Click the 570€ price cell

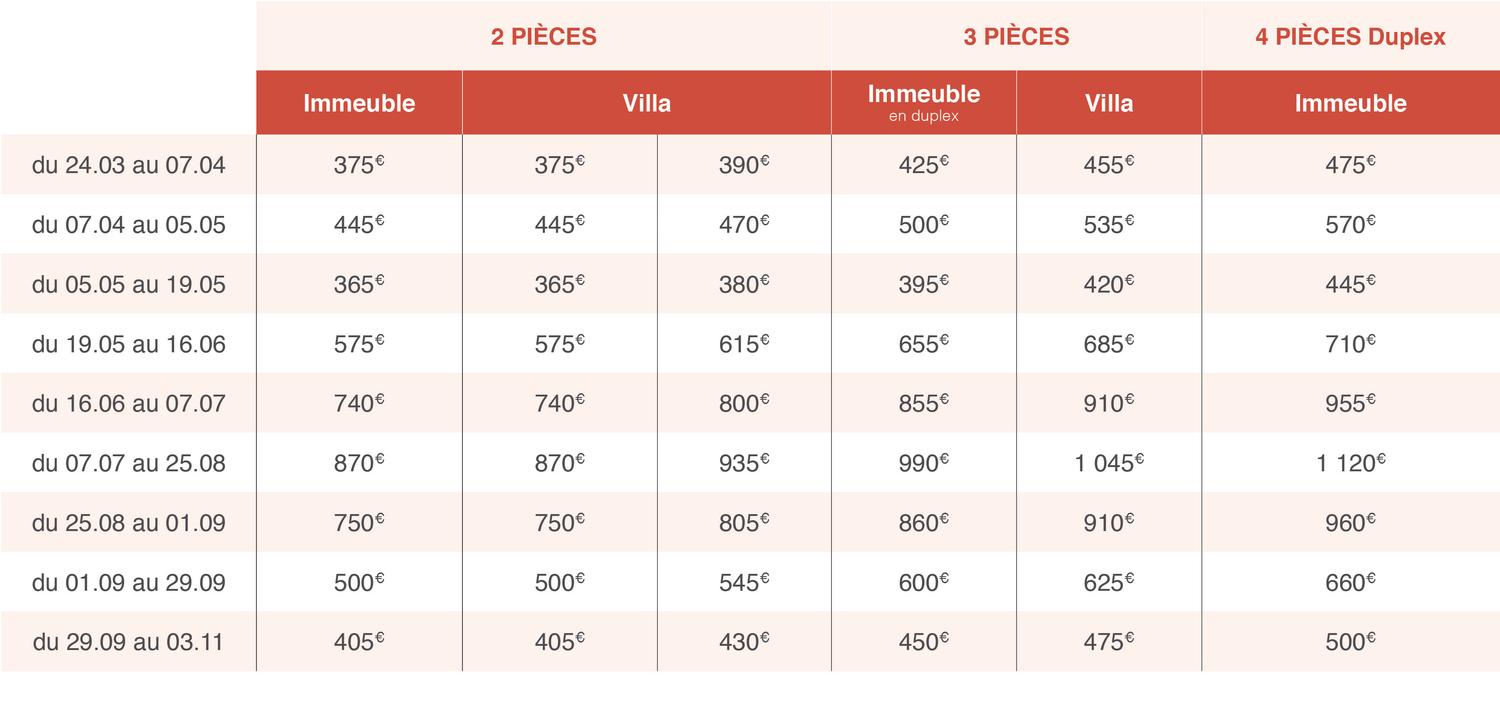tap(1351, 225)
